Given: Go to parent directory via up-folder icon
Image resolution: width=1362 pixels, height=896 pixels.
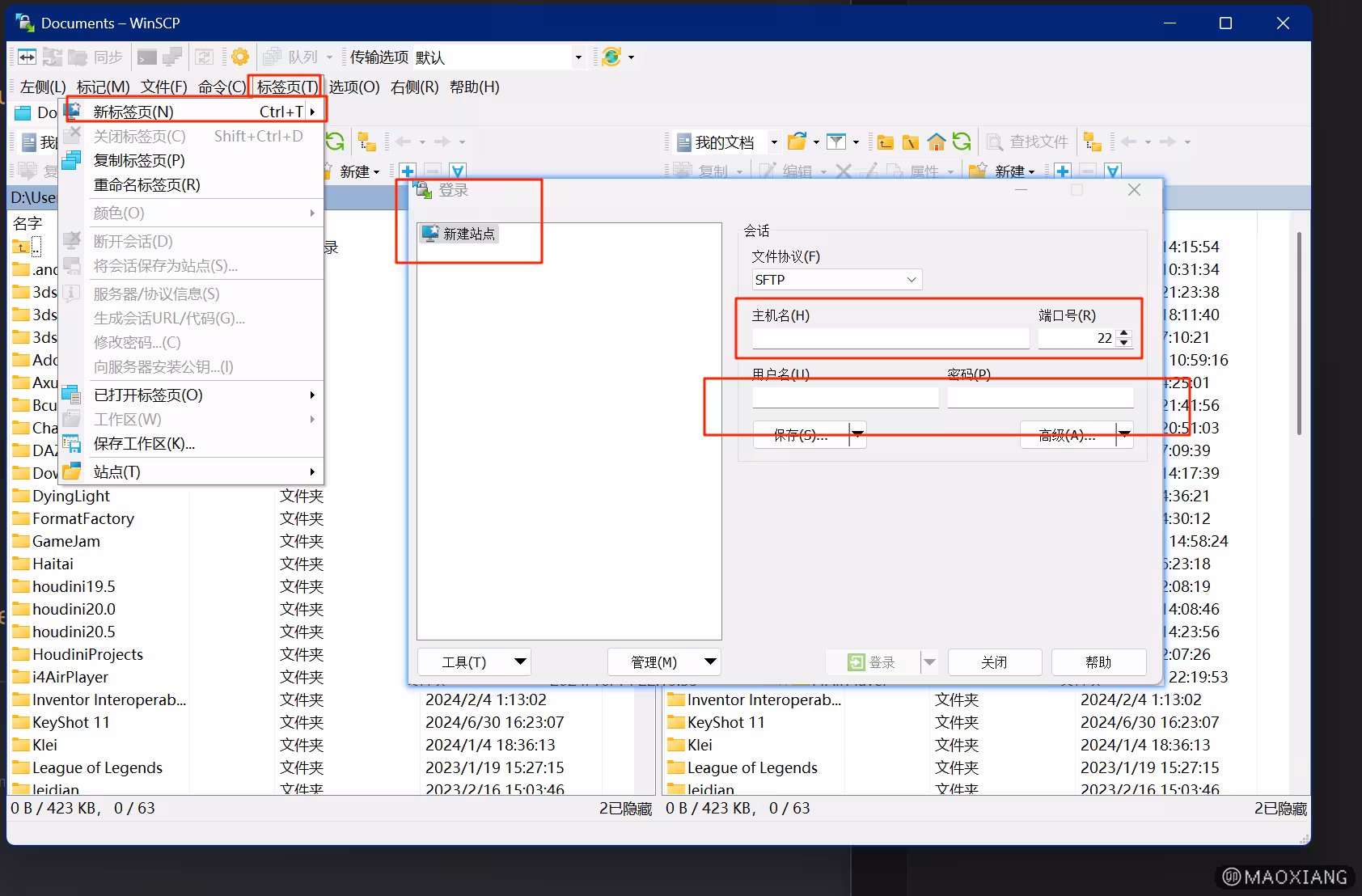Looking at the screenshot, I should click(x=884, y=142).
